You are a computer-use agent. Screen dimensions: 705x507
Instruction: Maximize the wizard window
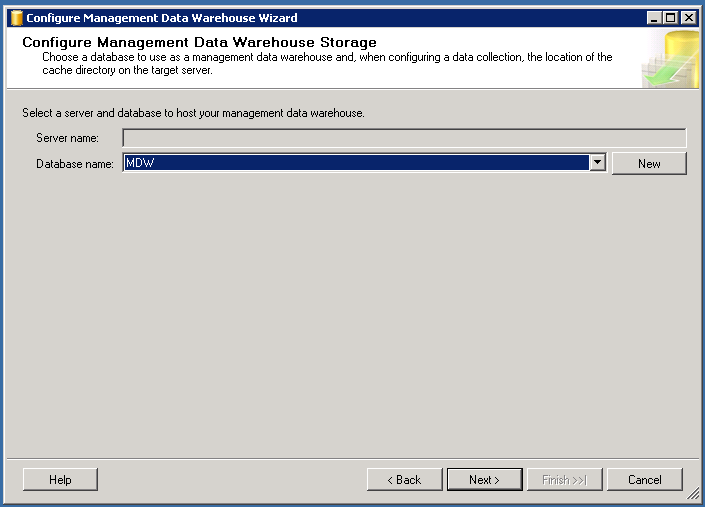click(x=670, y=17)
